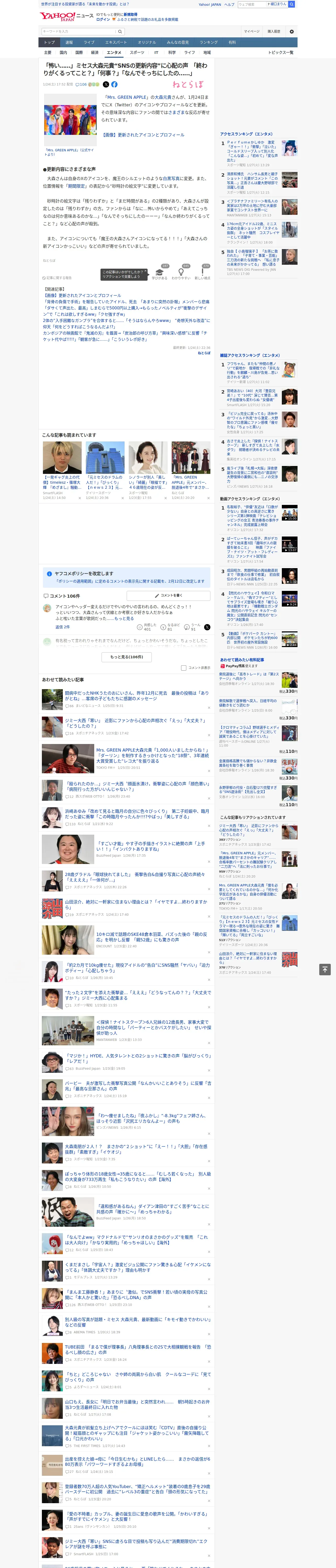Open the 衆院選後に「高市トレード」 paid article
This screenshot has width=336, height=1568.
click(259, 682)
